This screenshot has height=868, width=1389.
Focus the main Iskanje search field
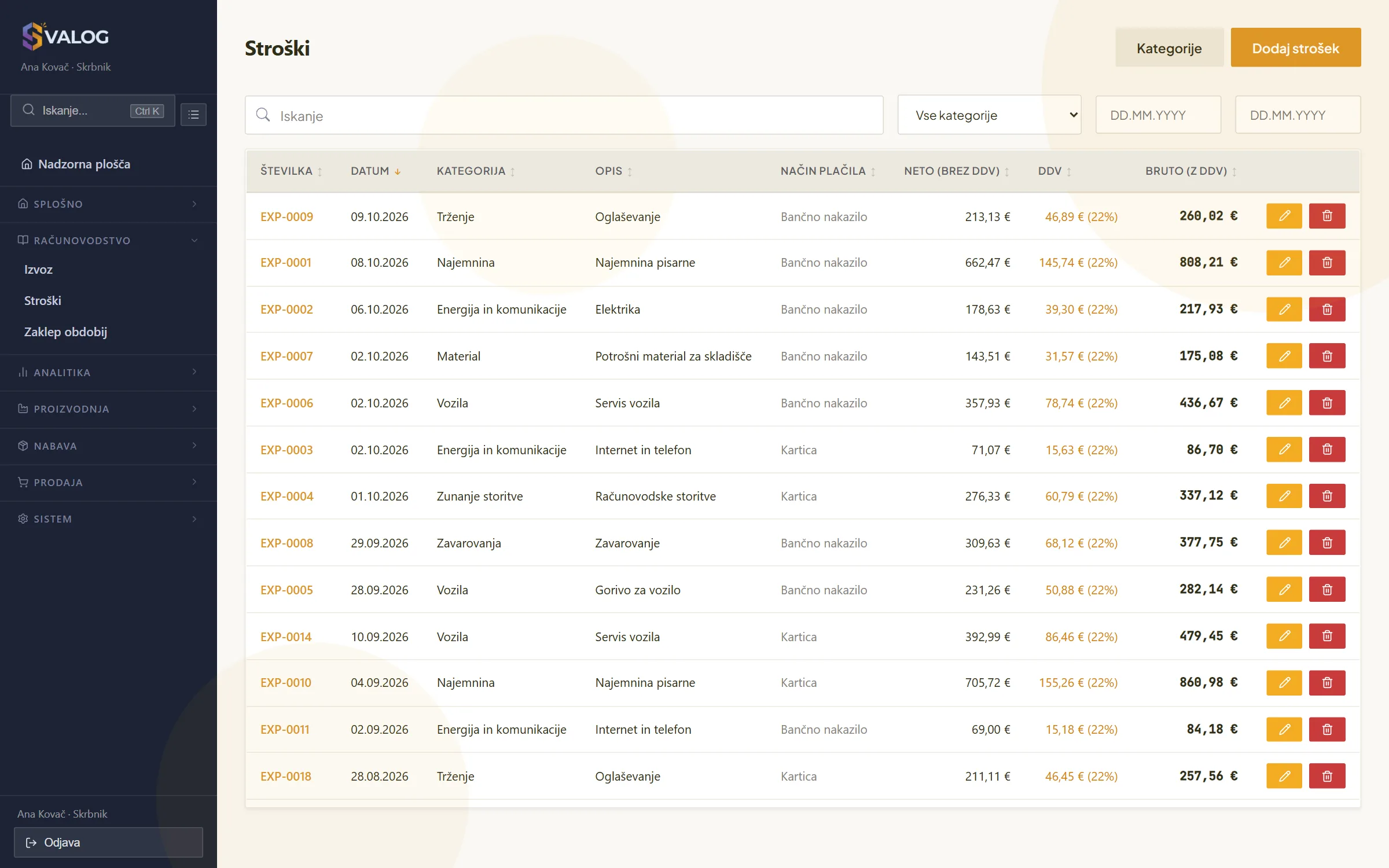(x=564, y=115)
